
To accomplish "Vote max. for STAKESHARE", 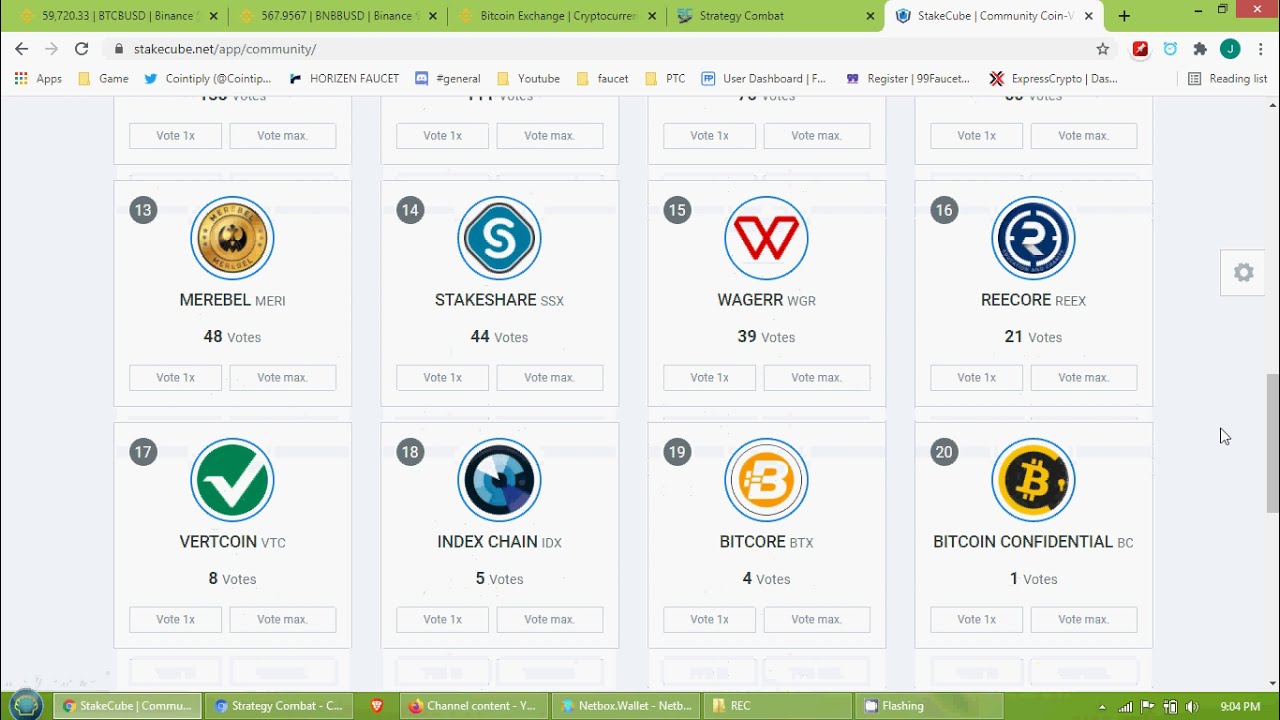I will tap(550, 378).
